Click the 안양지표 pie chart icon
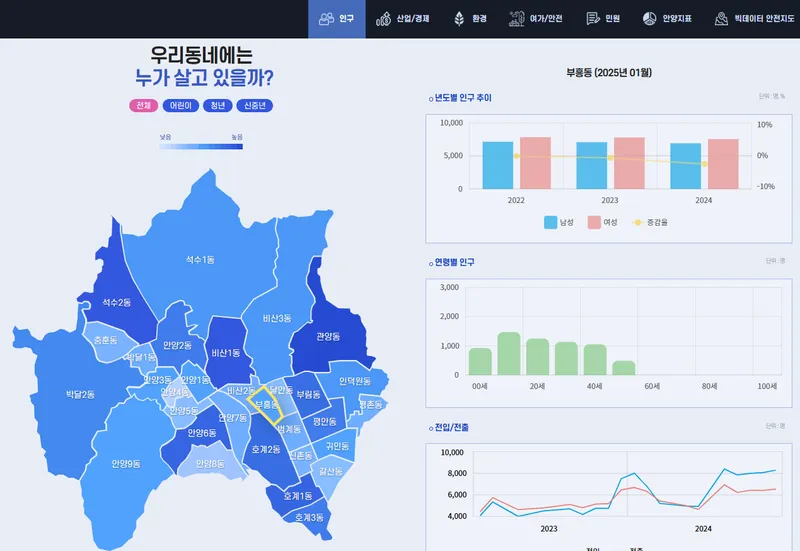Image resolution: width=800 pixels, height=551 pixels. click(x=648, y=19)
